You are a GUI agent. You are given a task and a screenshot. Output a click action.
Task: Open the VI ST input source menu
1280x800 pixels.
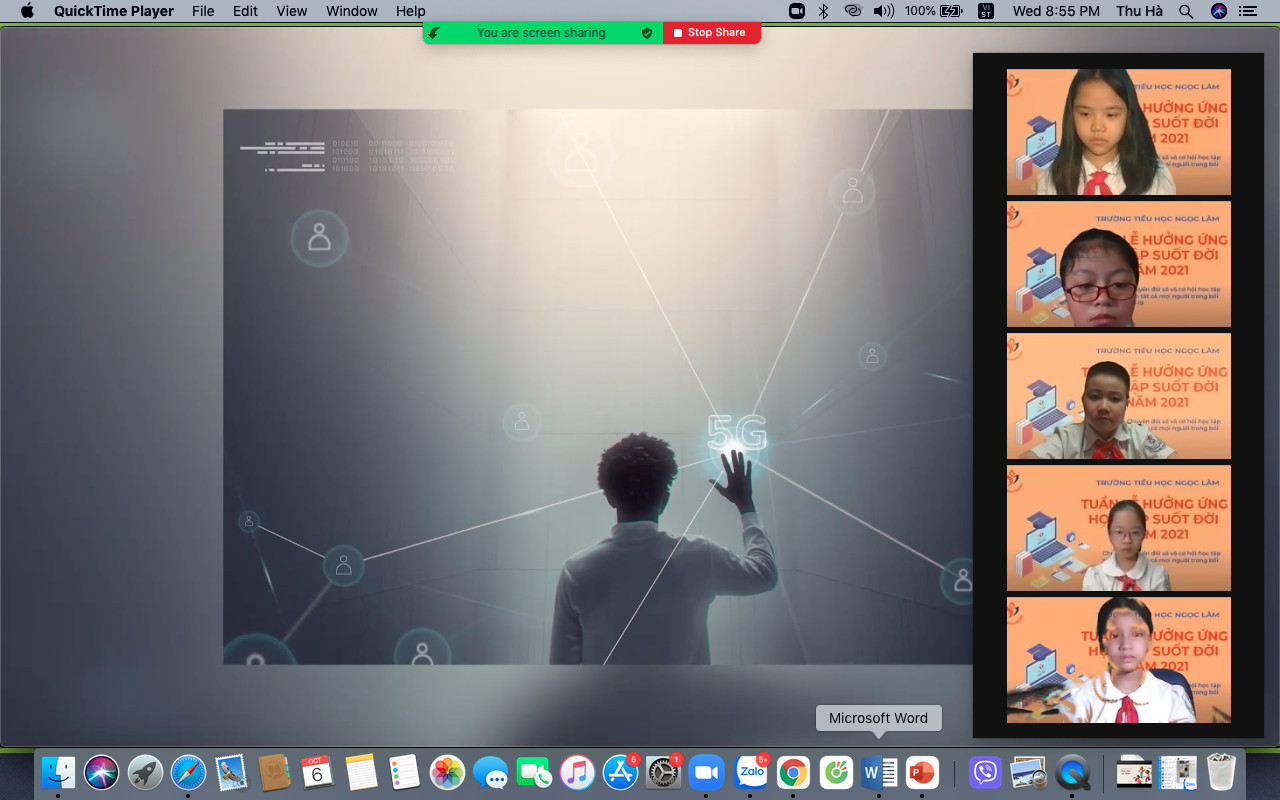[986, 11]
